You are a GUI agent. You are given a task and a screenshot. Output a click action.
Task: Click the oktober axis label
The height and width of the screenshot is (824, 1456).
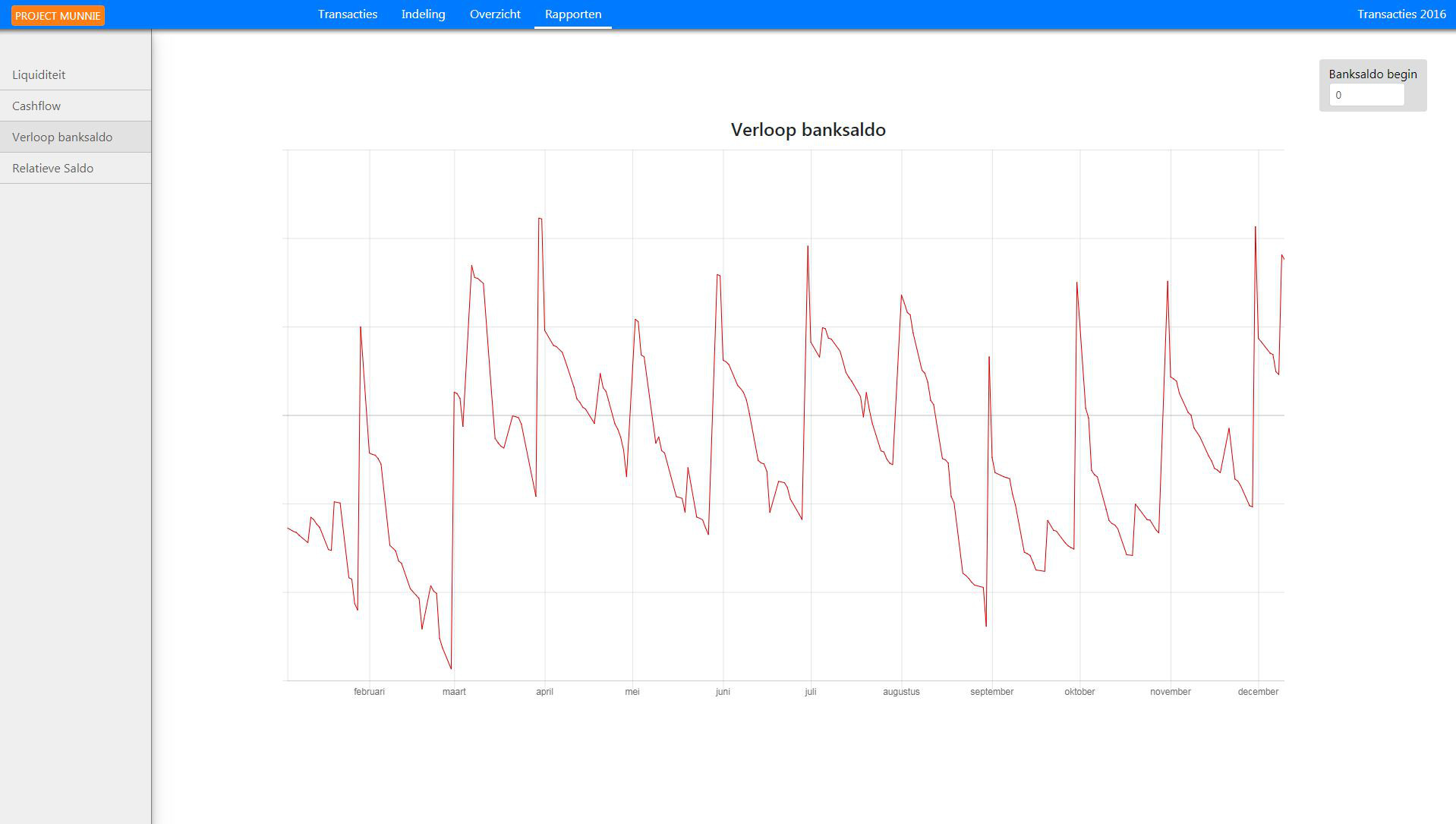[x=1079, y=692]
